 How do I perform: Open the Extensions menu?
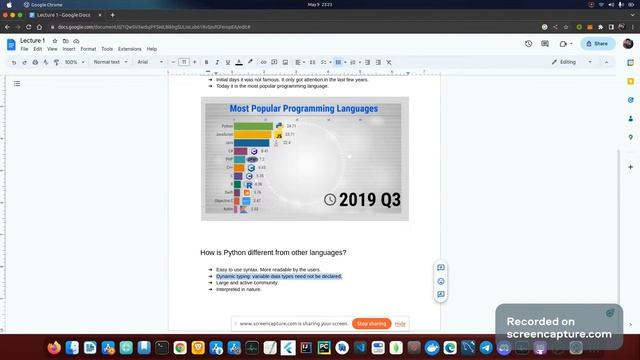pyautogui.click(x=129, y=49)
